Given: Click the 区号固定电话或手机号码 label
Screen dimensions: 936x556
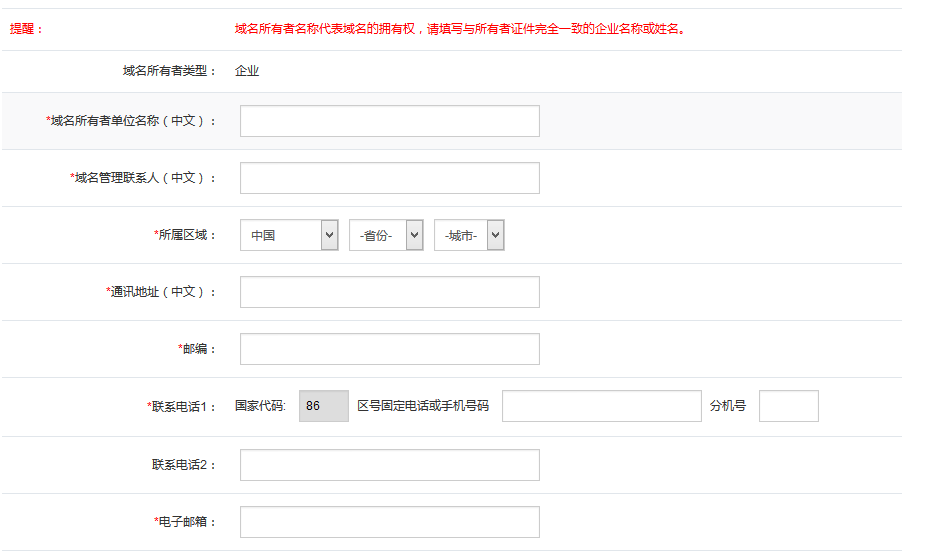Looking at the screenshot, I should click(423, 406).
